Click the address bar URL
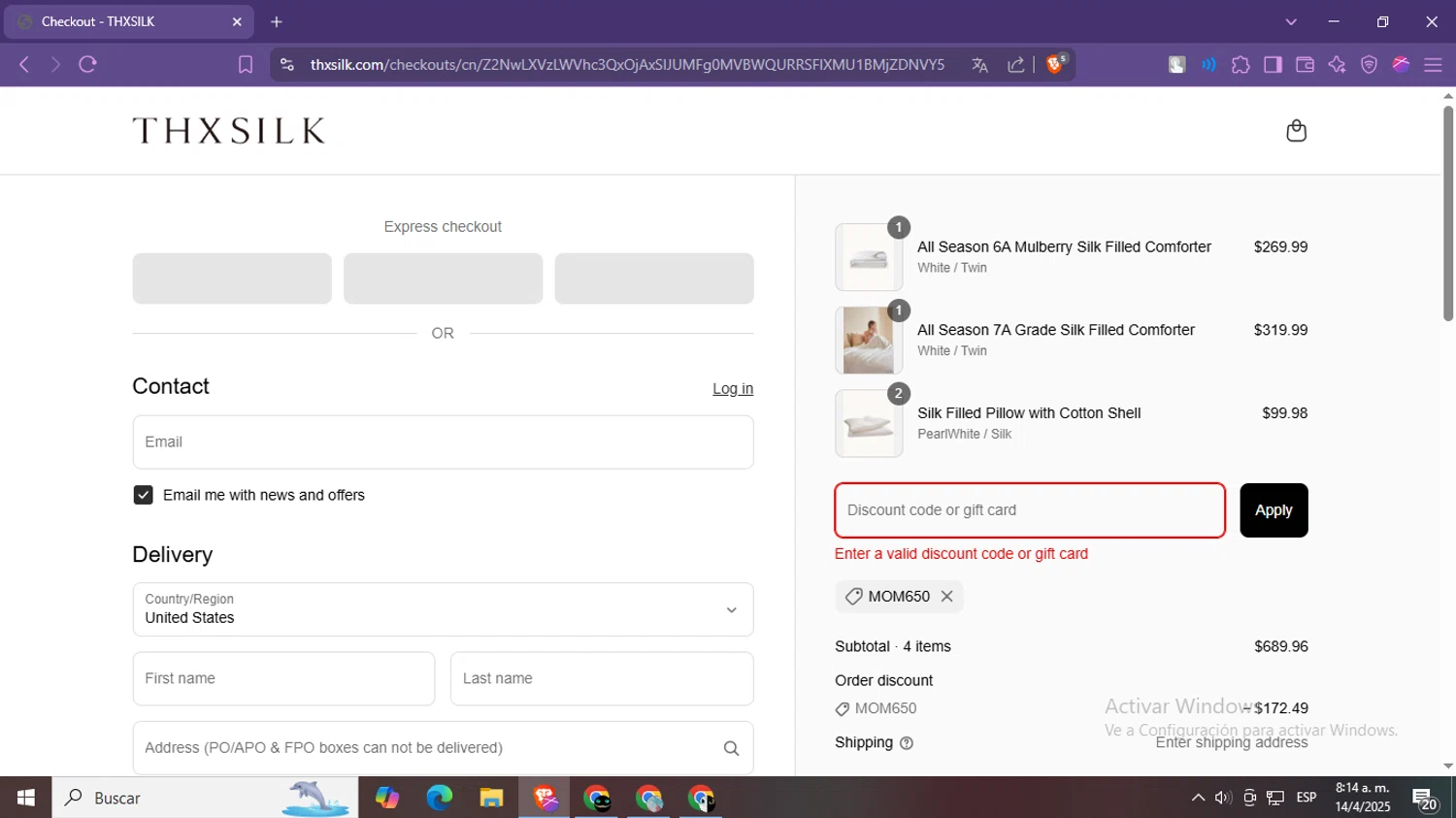Viewport: 1456px width, 818px height. tap(627, 65)
